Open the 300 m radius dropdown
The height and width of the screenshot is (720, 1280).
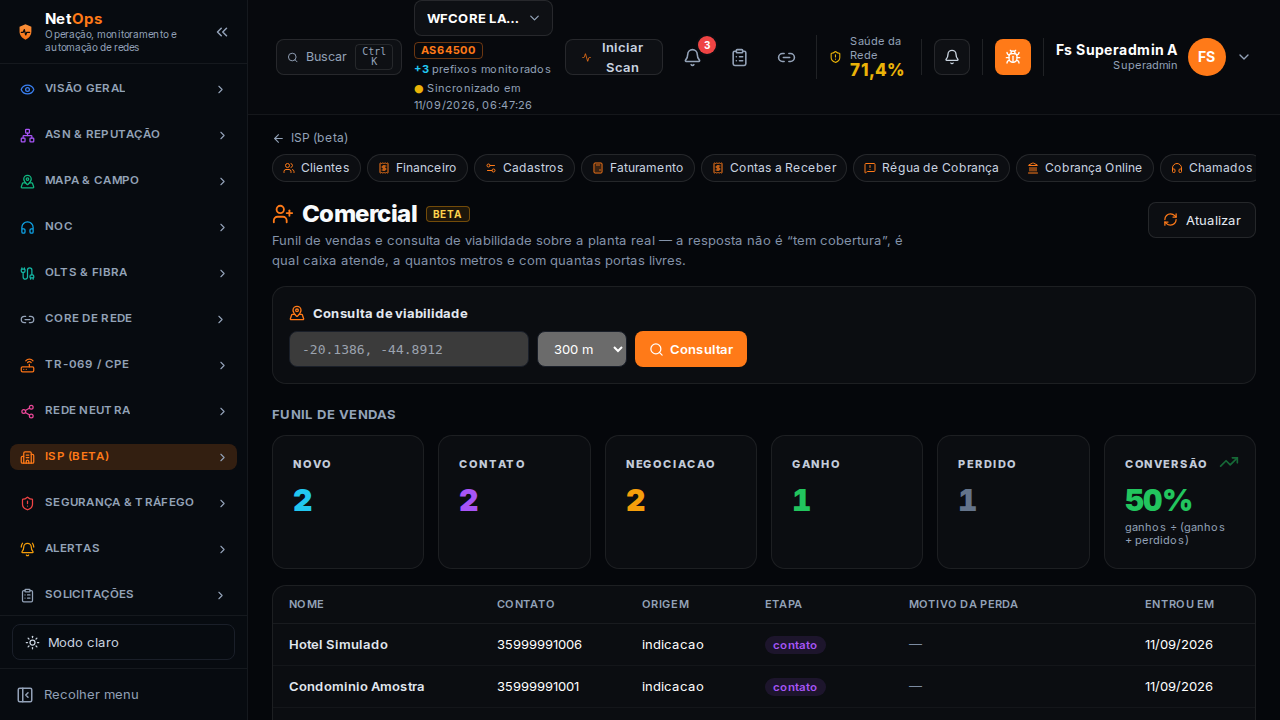click(x=582, y=349)
